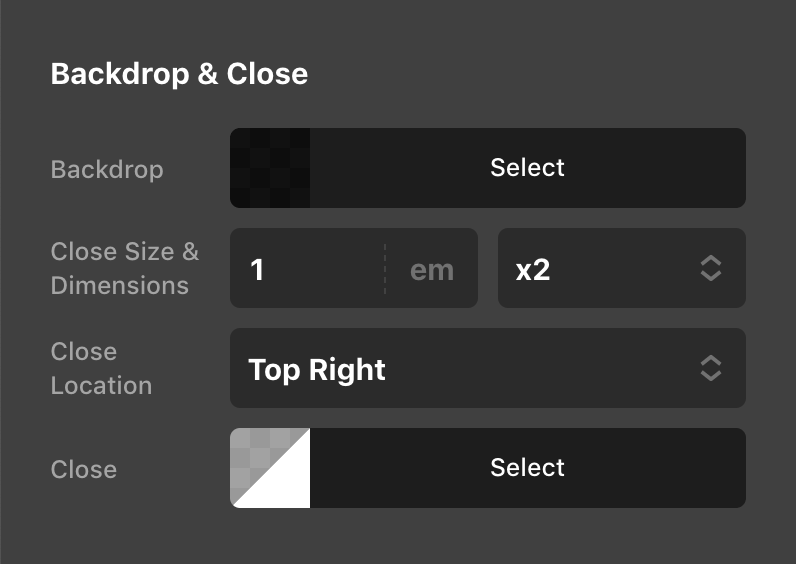
Task: Click the dashed divider beside em unit
Action: pos(385,268)
